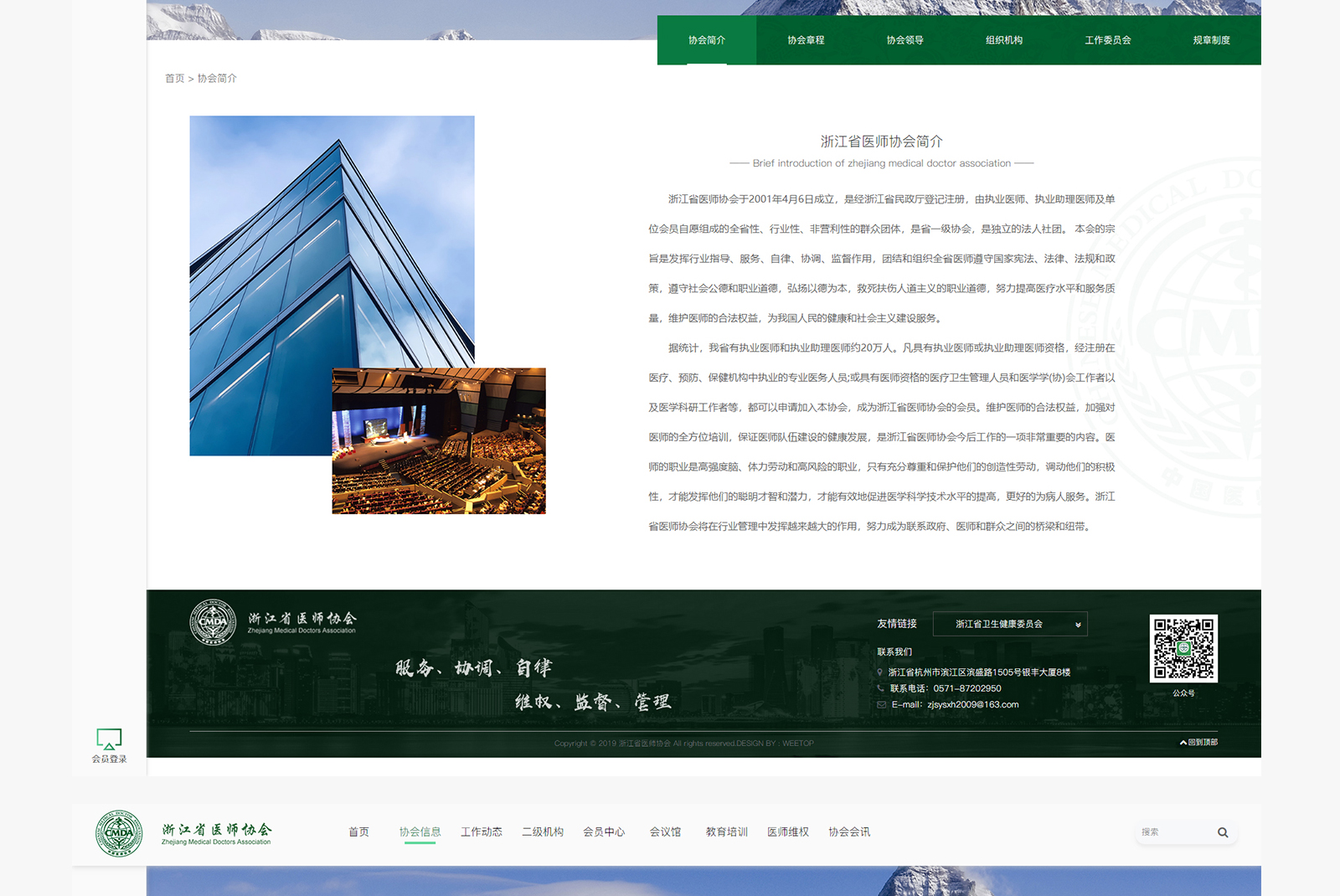Screen dimensions: 1340x896
Task: Open 教育培训 in the navigation menu
Action: coord(726,832)
